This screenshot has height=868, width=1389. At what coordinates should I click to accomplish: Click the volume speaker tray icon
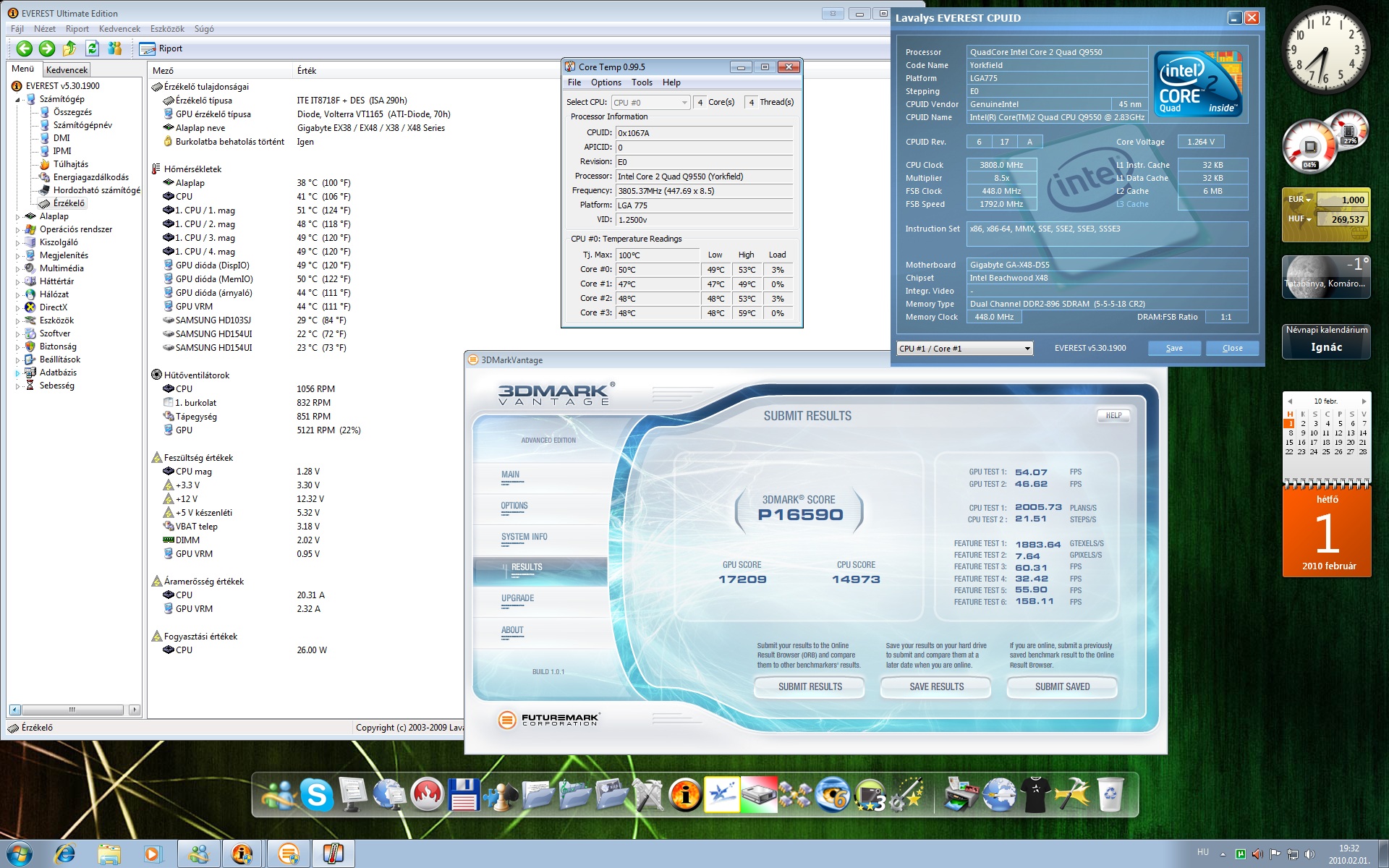pyautogui.click(x=1309, y=854)
